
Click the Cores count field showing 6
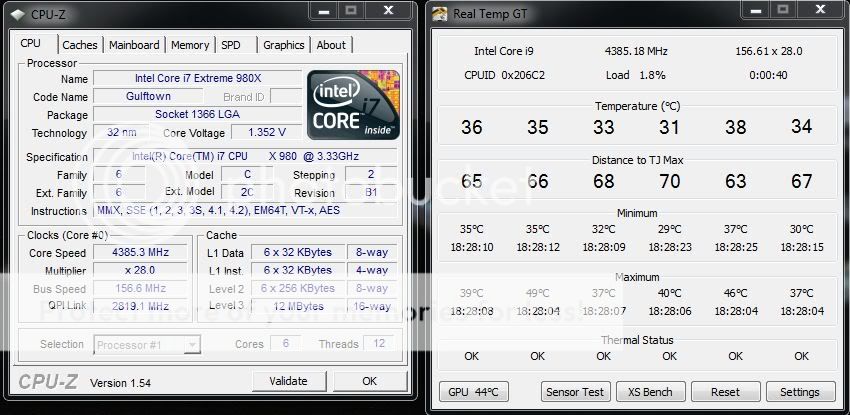click(286, 343)
